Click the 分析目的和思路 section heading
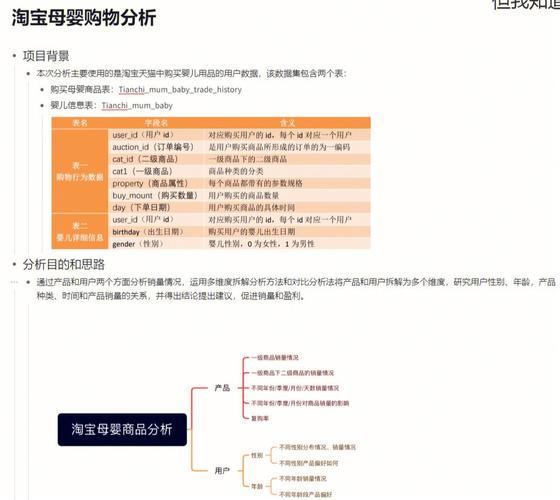Screen dimensions: 560x500 (x=64, y=265)
